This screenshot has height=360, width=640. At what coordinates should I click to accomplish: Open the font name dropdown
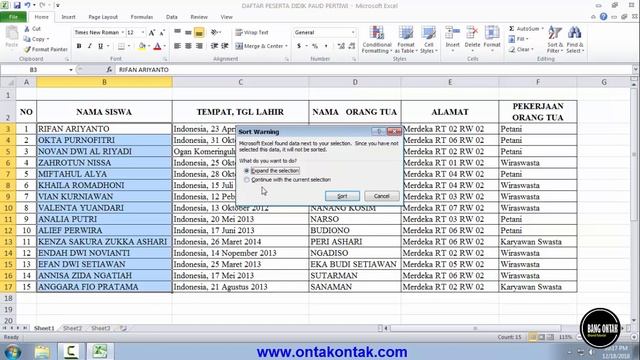coord(122,32)
